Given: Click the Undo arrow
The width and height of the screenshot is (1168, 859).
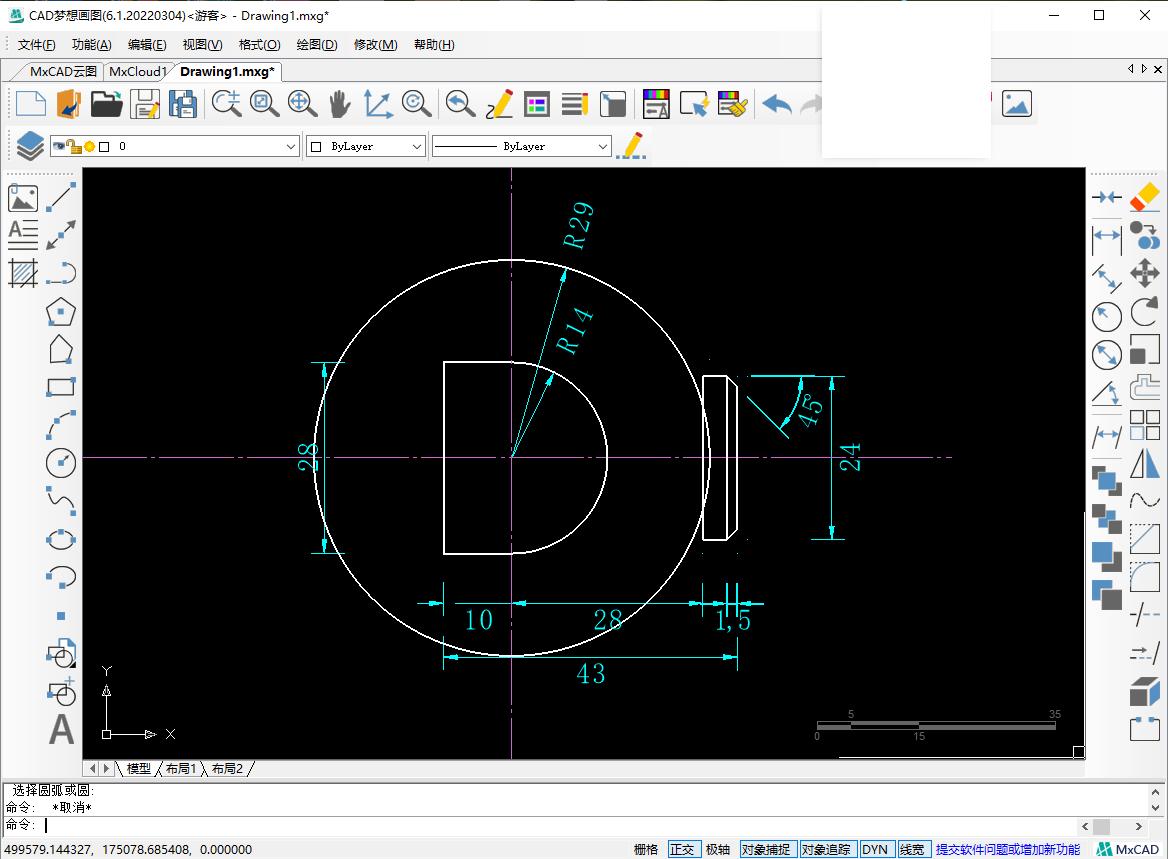Looking at the screenshot, I should click(x=776, y=104).
